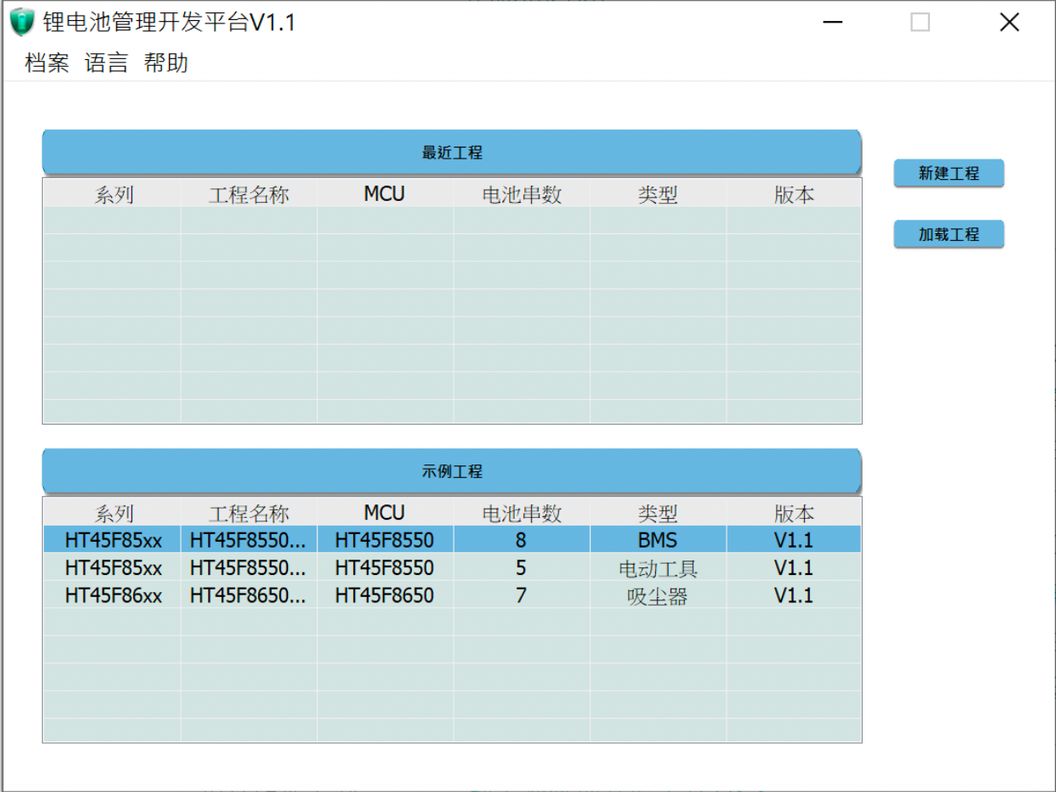Click the green shield app icon
Image resolution: width=1056 pixels, height=792 pixels.
22,22
